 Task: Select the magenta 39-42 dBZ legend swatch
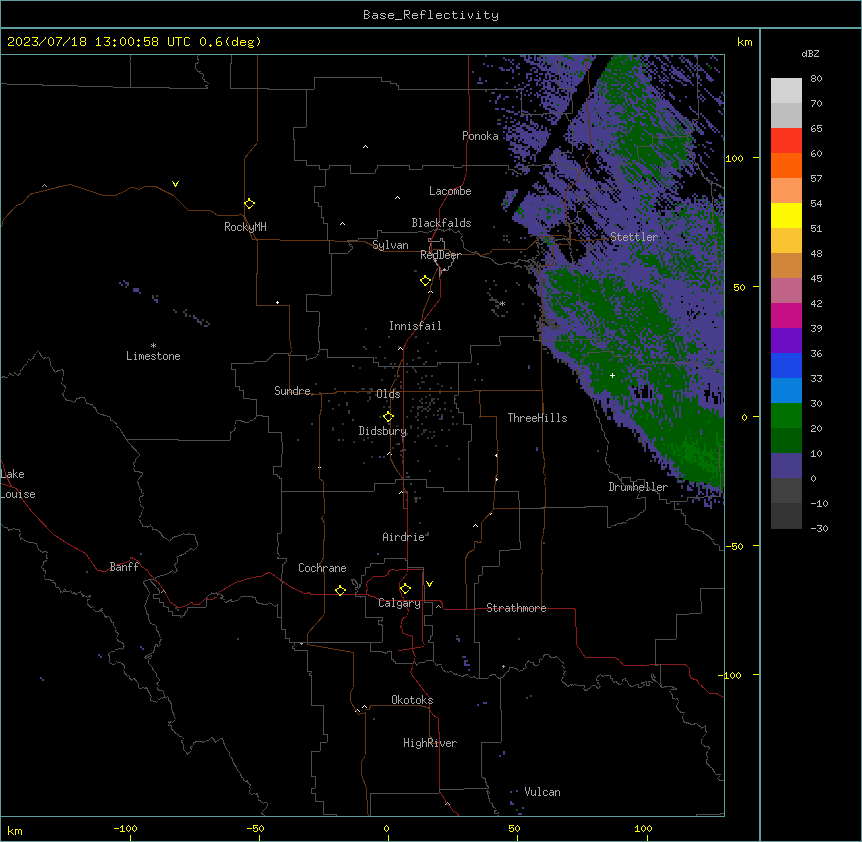coord(786,315)
